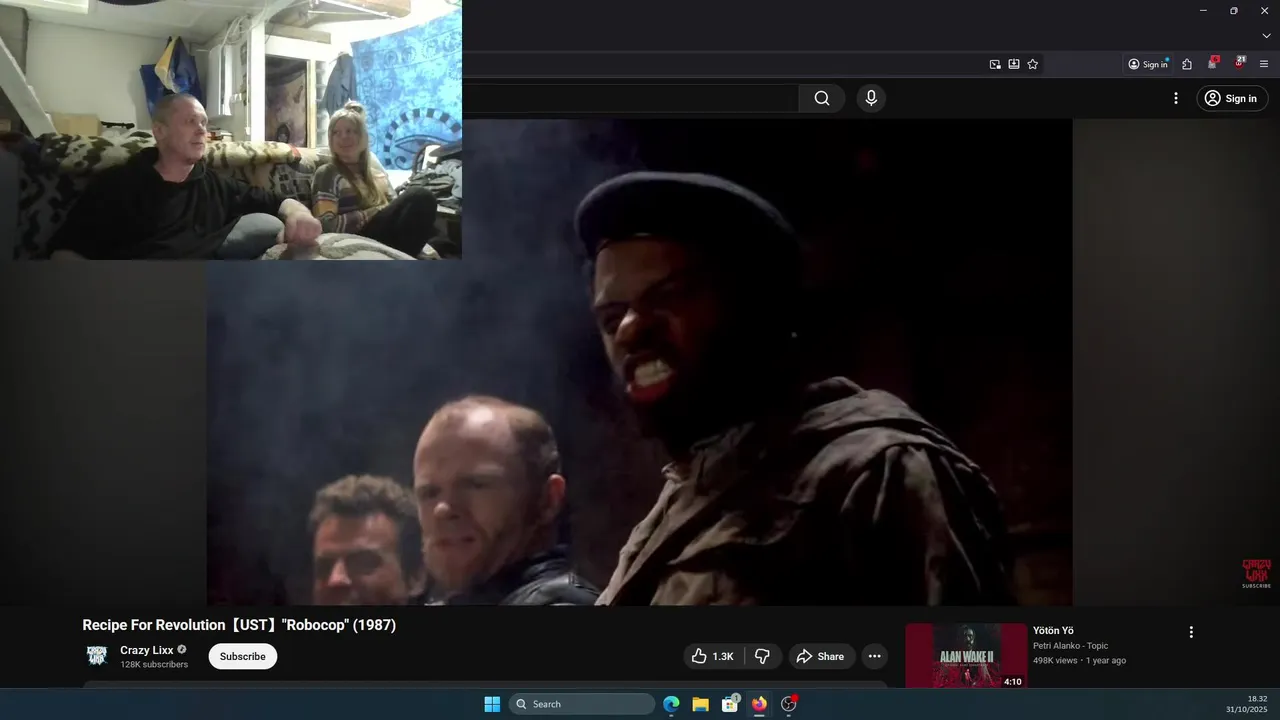1280x720 pixels.
Task: Open the Crazy Lixx channel avatar
Action: coord(96,656)
